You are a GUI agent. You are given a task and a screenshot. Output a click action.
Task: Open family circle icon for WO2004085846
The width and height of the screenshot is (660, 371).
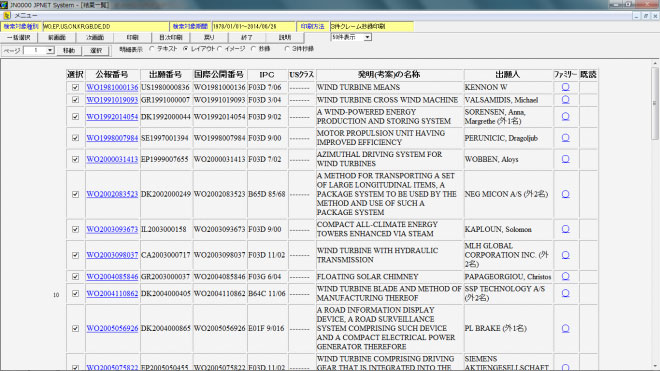[565, 276]
